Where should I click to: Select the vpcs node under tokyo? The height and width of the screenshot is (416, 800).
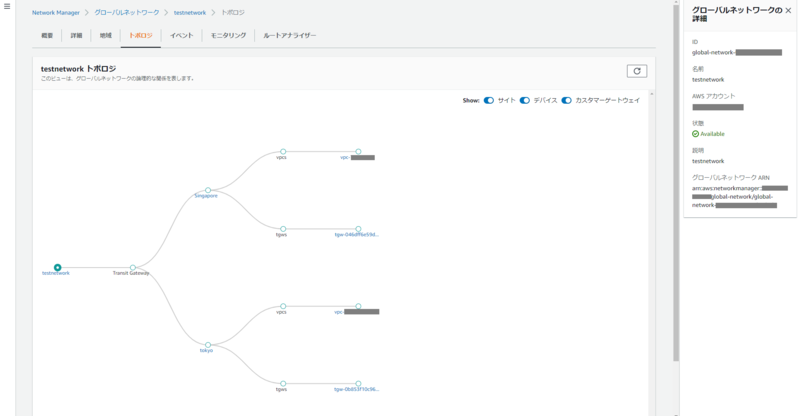click(283, 306)
